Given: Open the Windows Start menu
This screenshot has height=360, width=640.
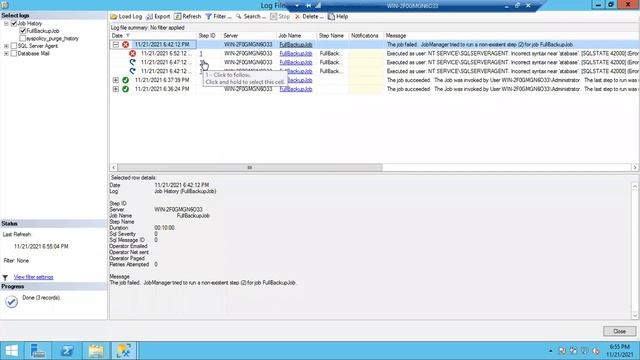Looking at the screenshot, I should [12, 351].
